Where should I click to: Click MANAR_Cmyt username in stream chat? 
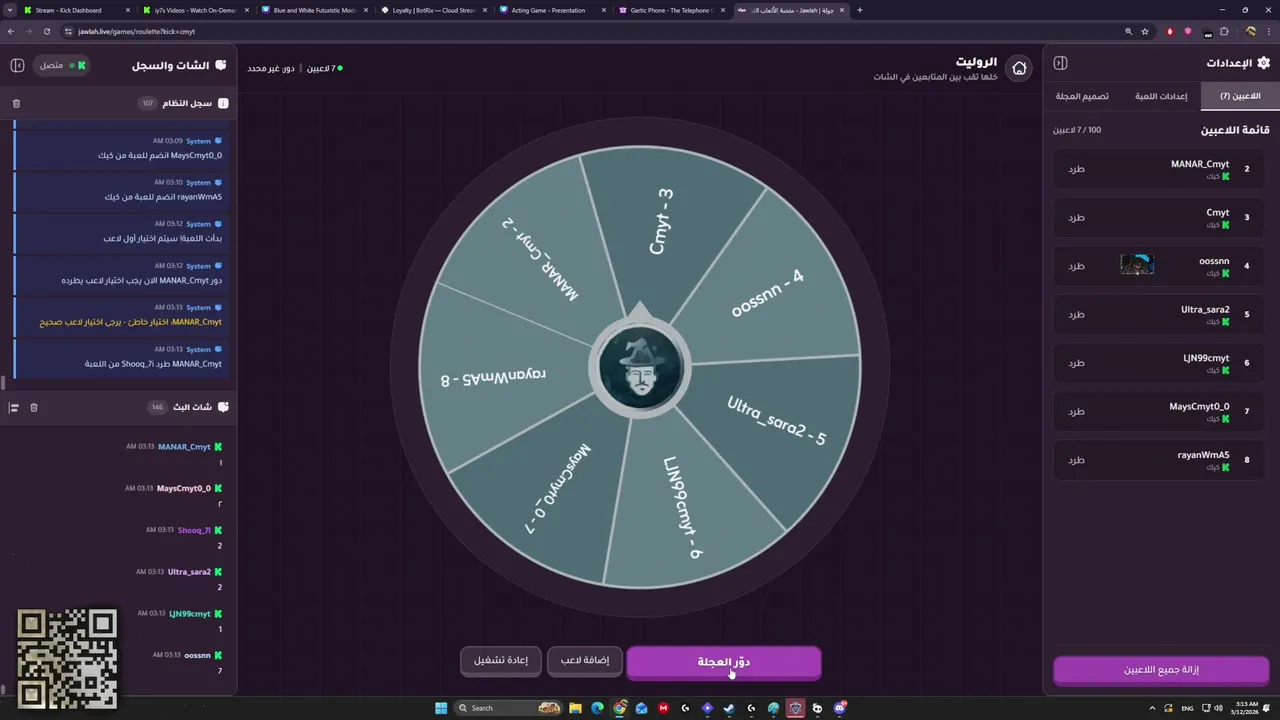[184, 447]
